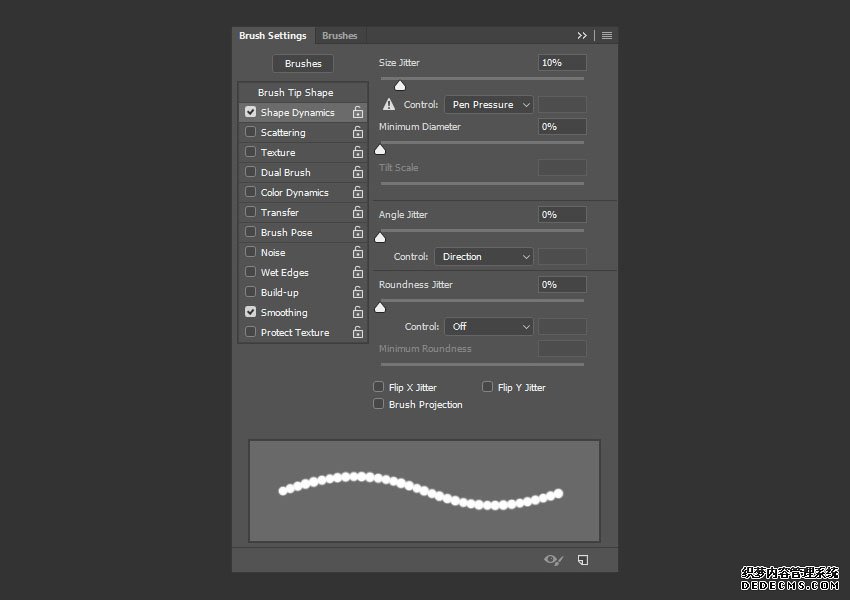The height and width of the screenshot is (600, 850).
Task: Open Roundness Jitter control dropdown Off
Action: pos(489,326)
